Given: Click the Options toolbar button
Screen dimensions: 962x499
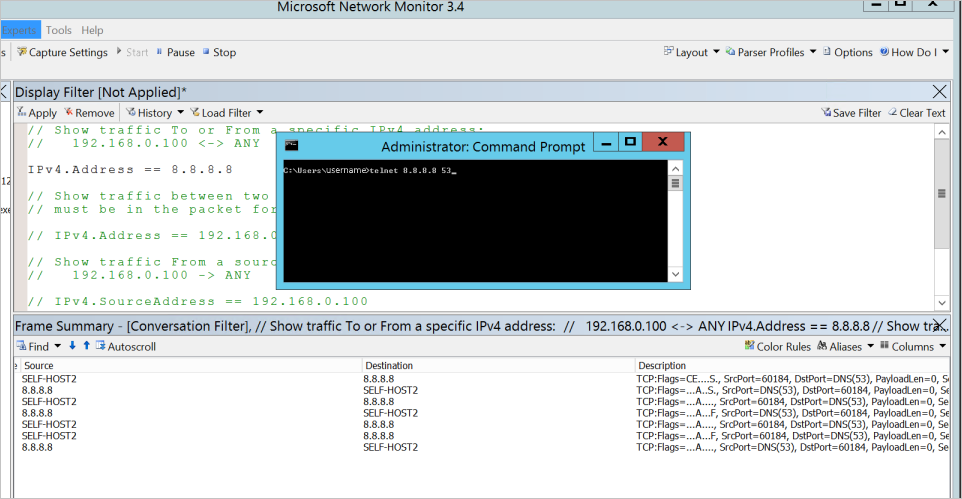Looking at the screenshot, I should [847, 53].
